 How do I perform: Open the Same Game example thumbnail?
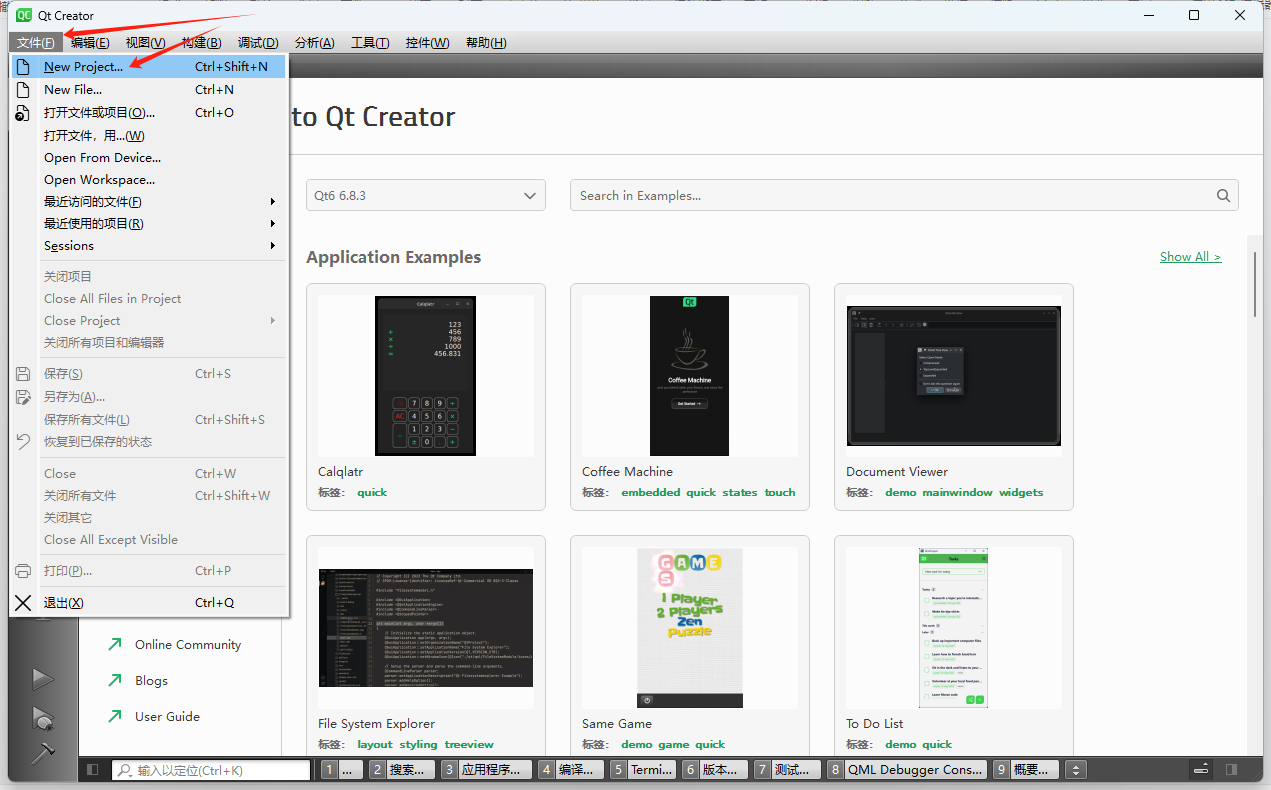[689, 627]
